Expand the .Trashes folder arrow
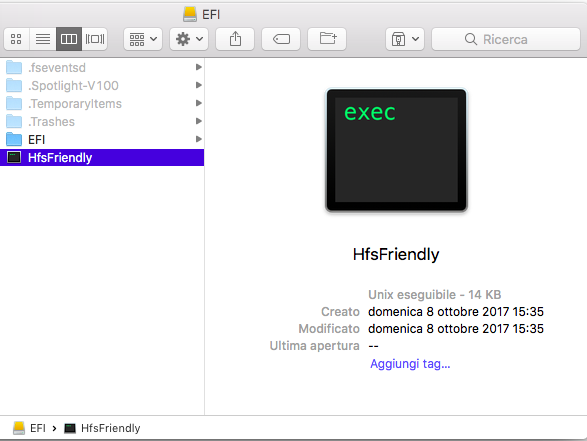 coord(199,121)
